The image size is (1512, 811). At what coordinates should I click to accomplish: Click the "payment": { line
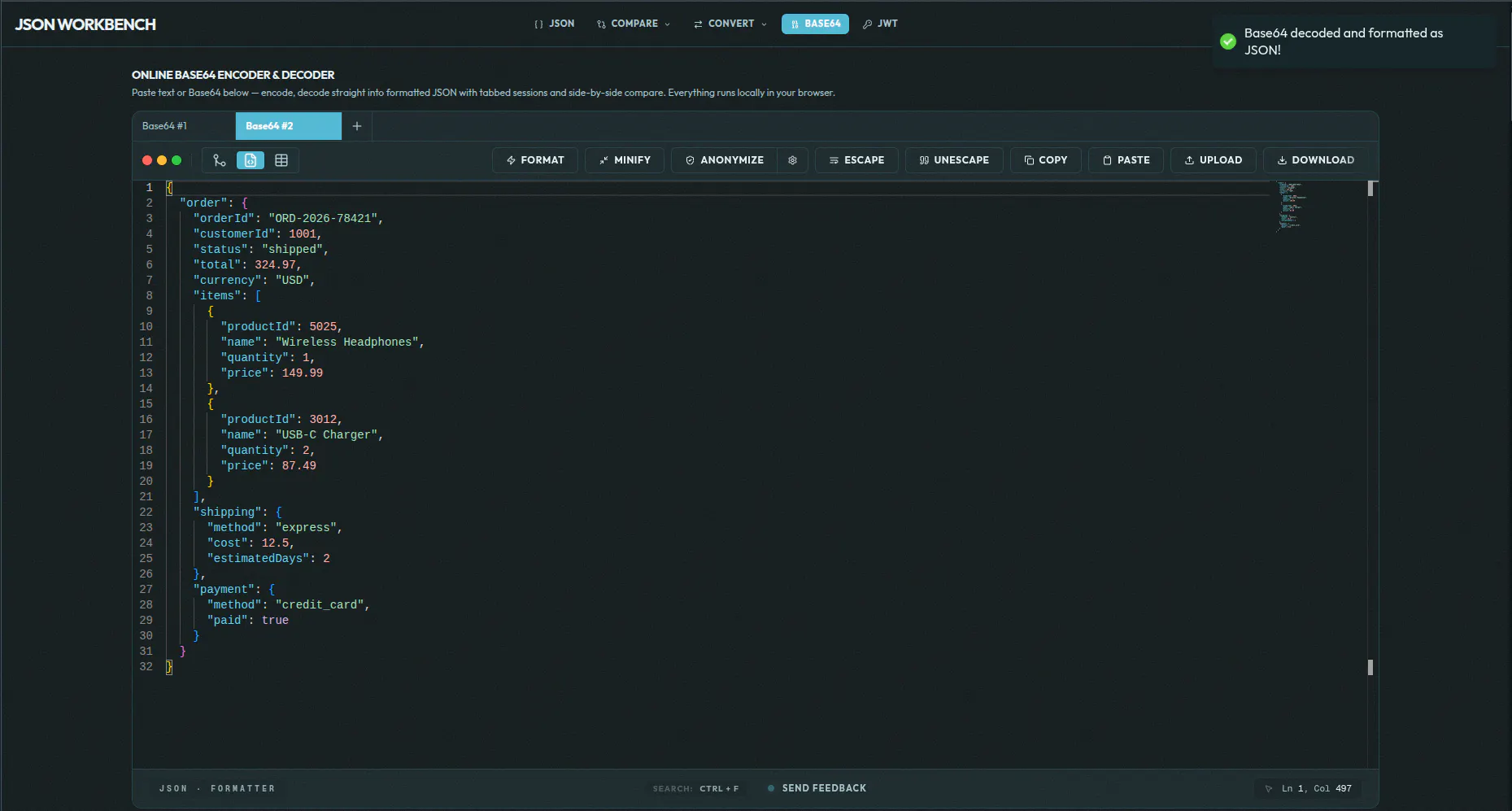tap(234, 589)
